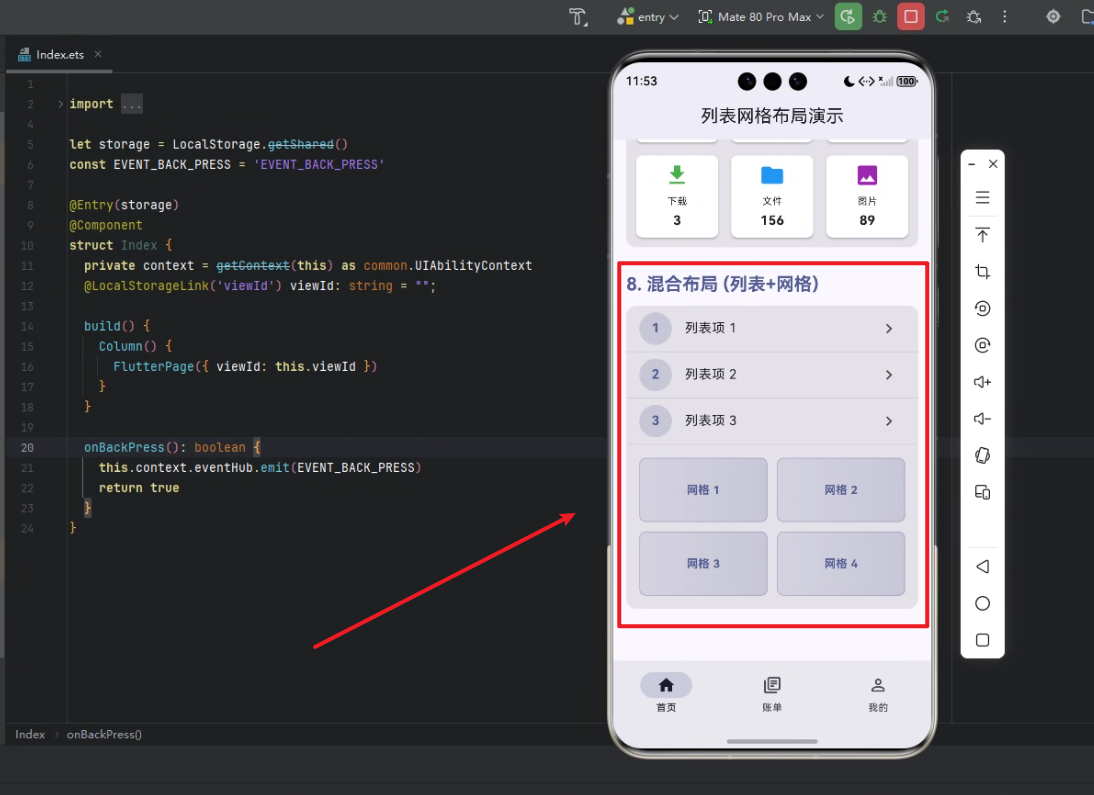Click emulator volume down icon

(982, 419)
